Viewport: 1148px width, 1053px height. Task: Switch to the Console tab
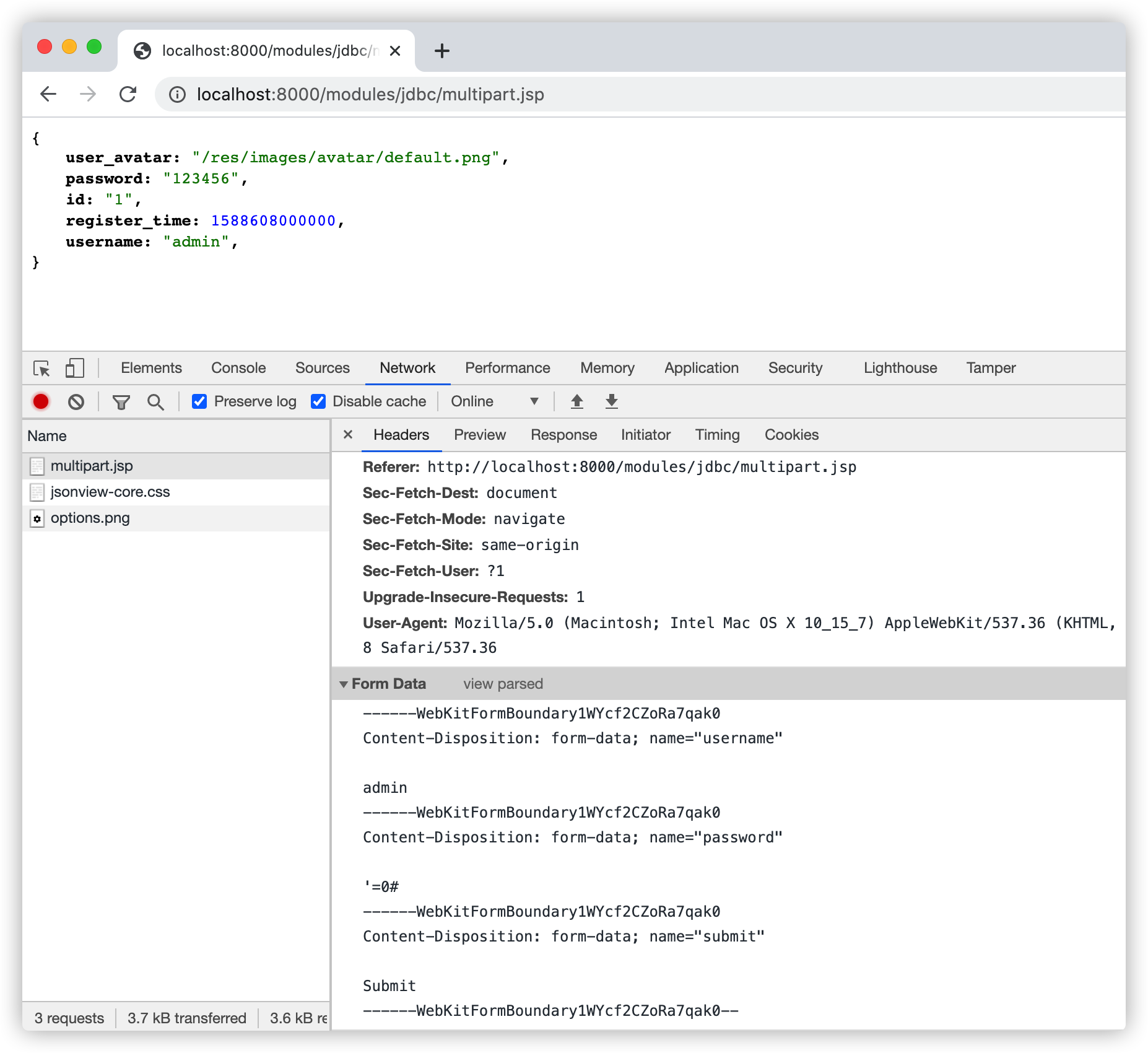click(x=238, y=368)
